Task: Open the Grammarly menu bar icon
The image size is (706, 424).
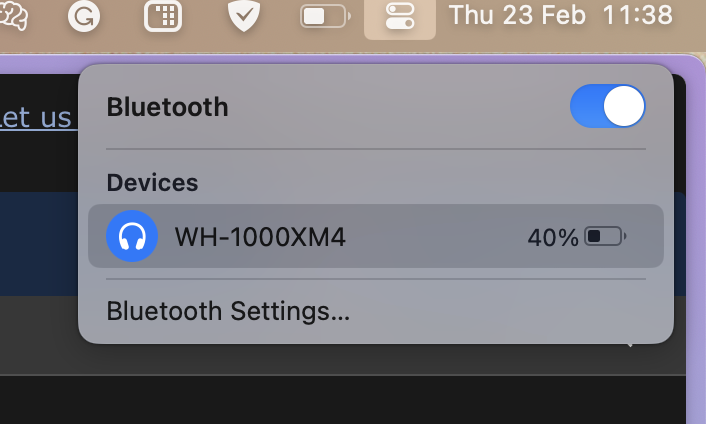Action: tap(84, 16)
